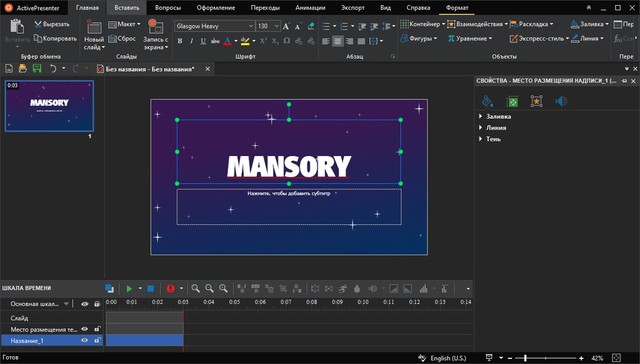Align text left in paragraph group
Viewport: 640px width, 364px height.
point(326,41)
